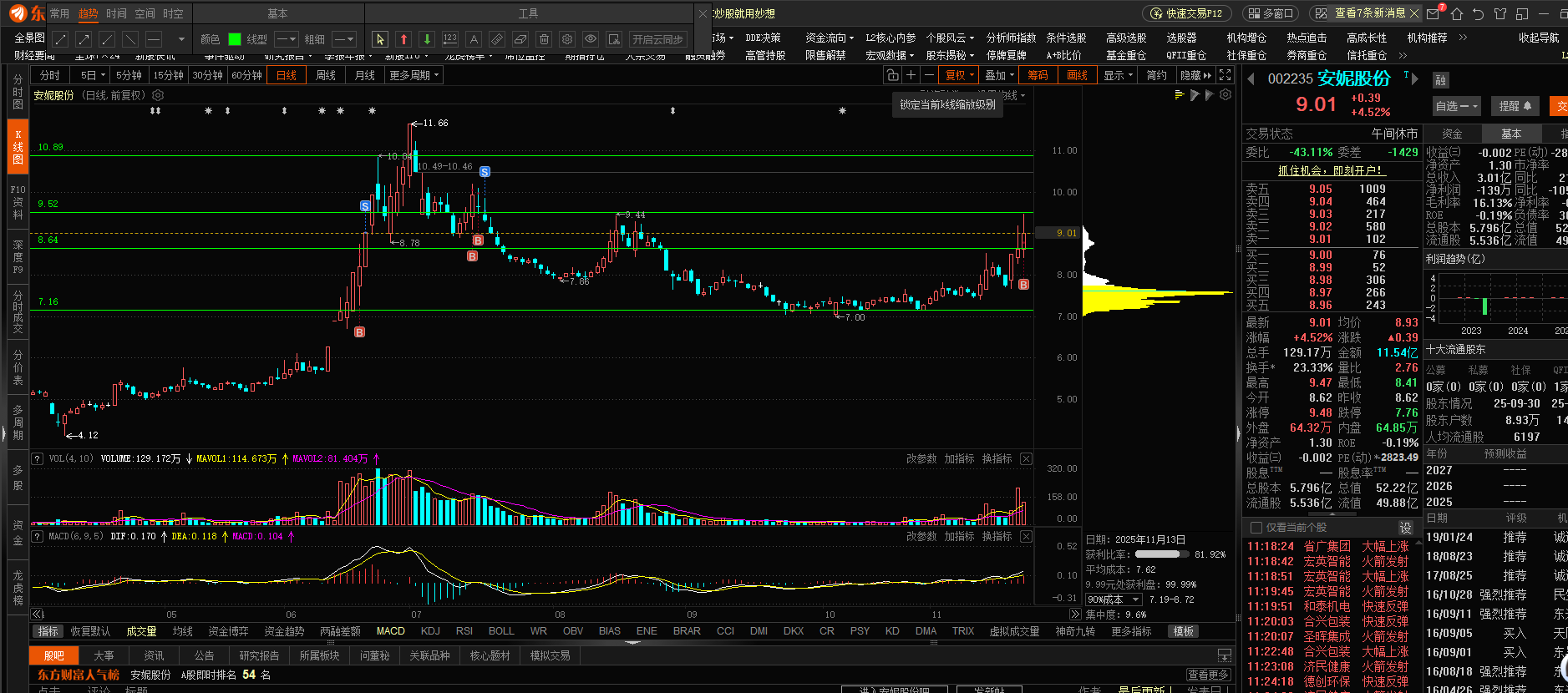Open the 粗细 line thickness dropdown
This screenshot has height=693, width=1568.
[343, 39]
